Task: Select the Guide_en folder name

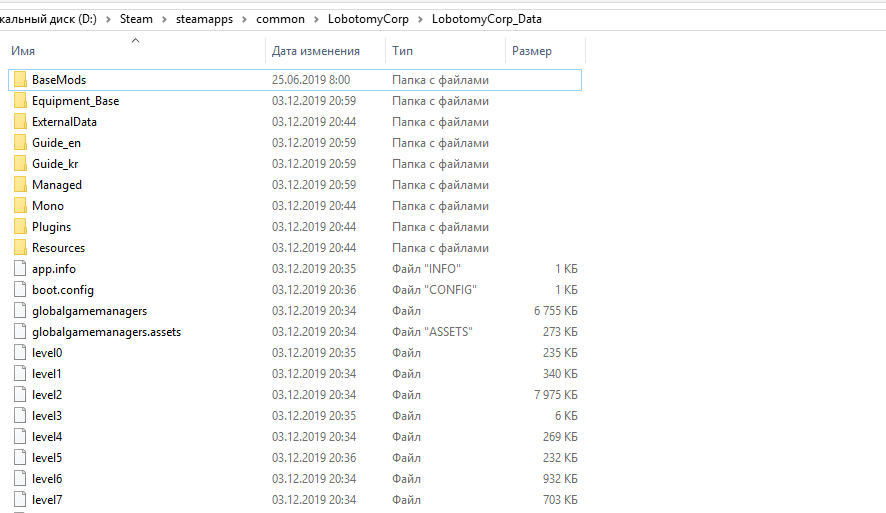Action: pos(57,142)
